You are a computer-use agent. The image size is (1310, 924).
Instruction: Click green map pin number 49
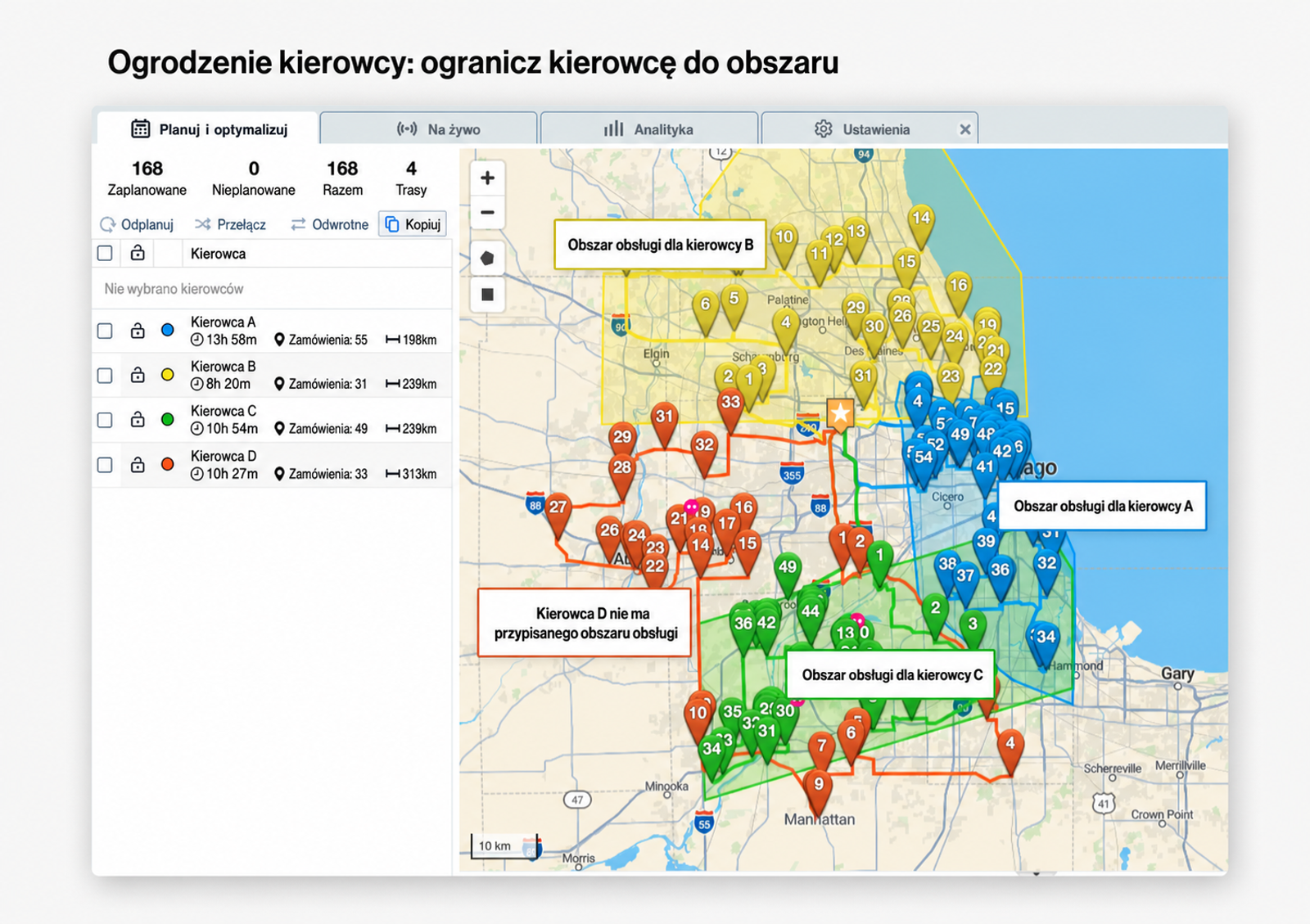(788, 574)
